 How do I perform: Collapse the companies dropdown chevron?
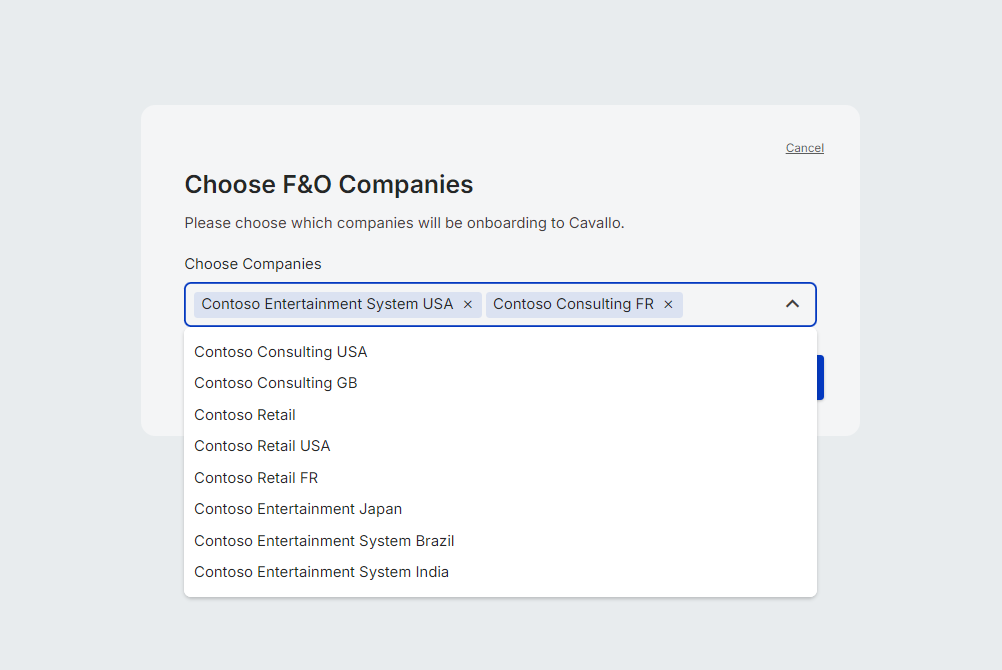click(792, 304)
